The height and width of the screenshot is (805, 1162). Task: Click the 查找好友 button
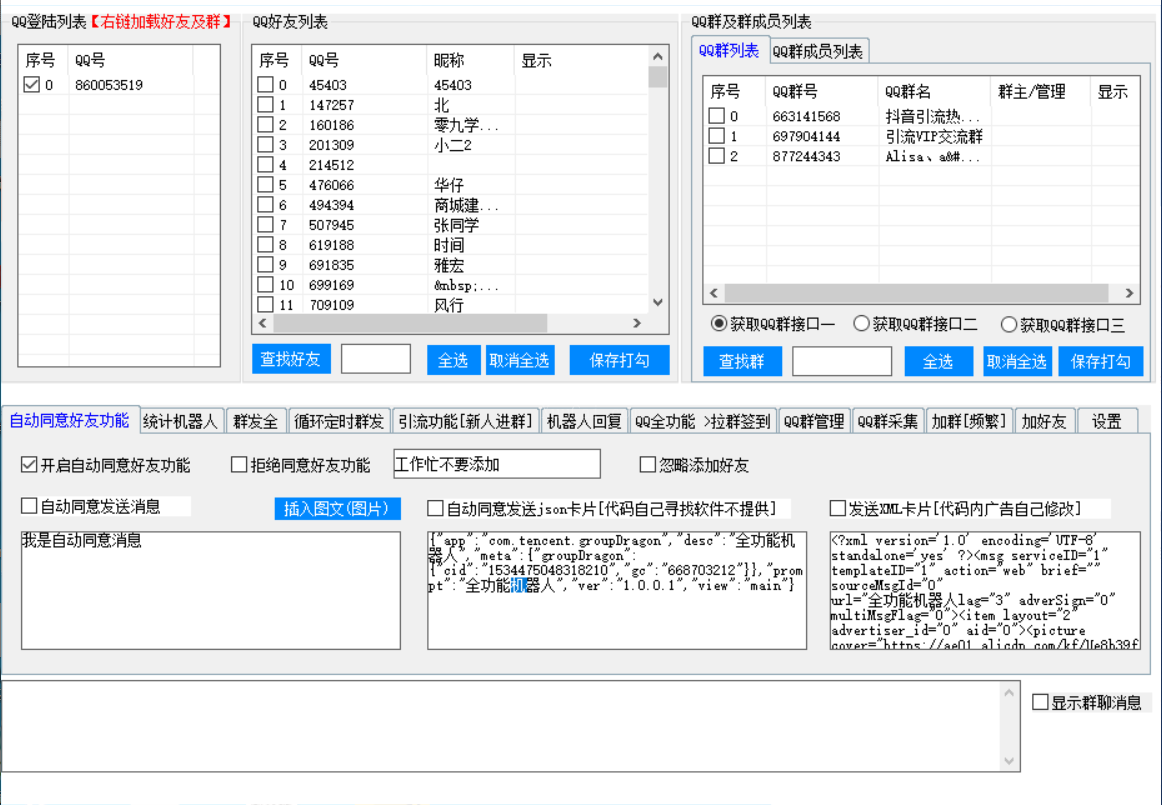(290, 360)
